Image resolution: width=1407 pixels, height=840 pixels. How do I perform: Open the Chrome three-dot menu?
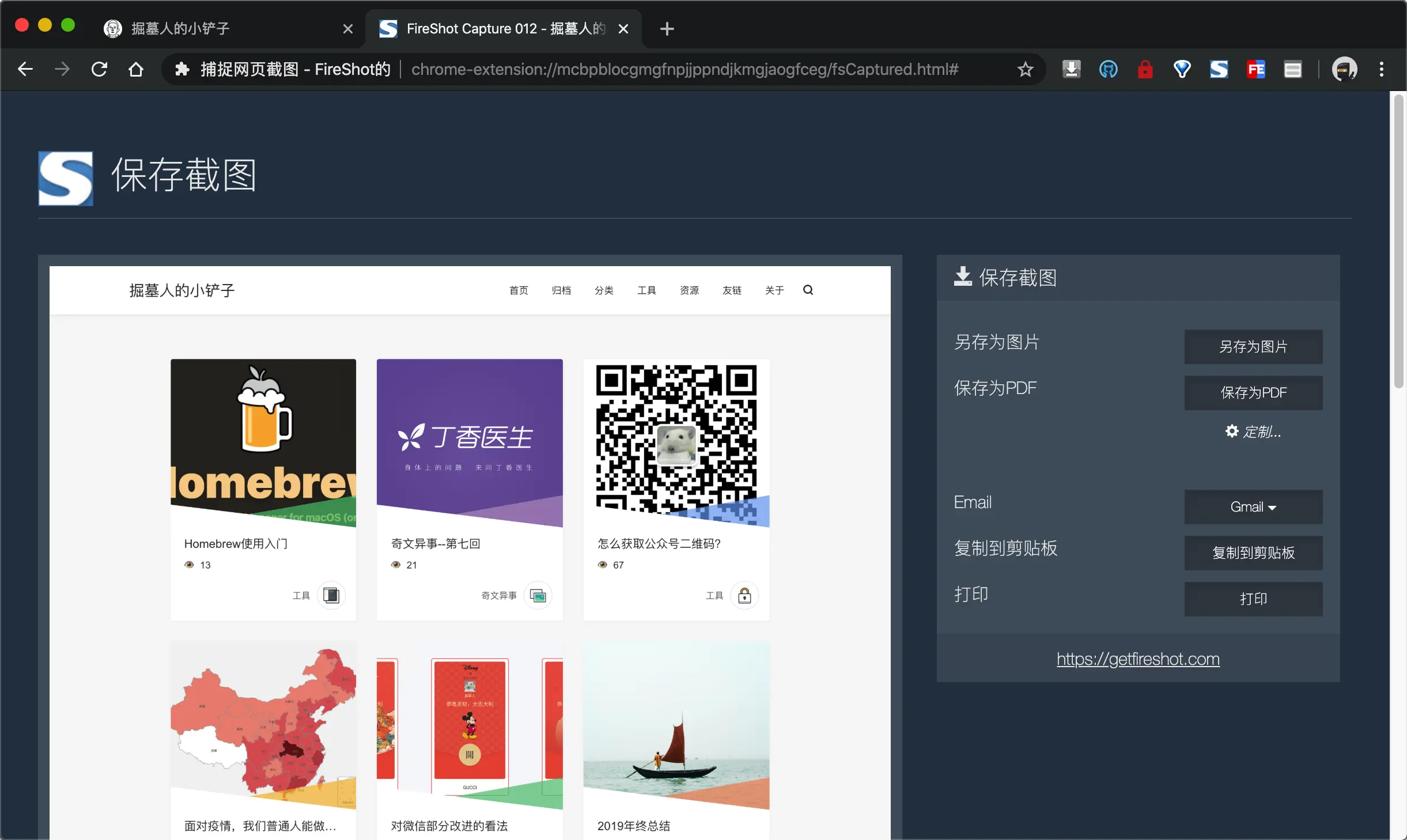coord(1381,70)
